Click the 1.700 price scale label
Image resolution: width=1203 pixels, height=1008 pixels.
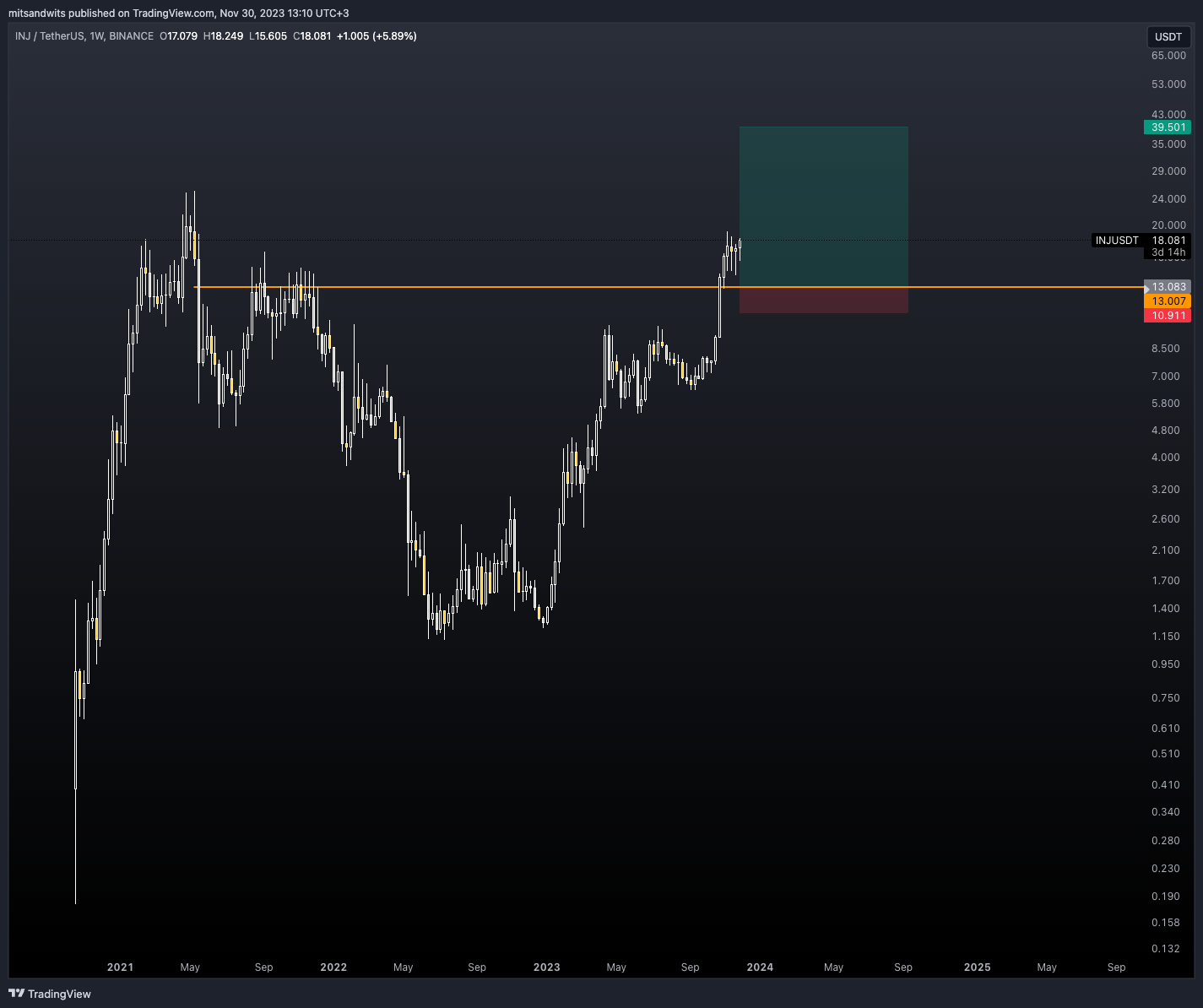pyautogui.click(x=1166, y=581)
